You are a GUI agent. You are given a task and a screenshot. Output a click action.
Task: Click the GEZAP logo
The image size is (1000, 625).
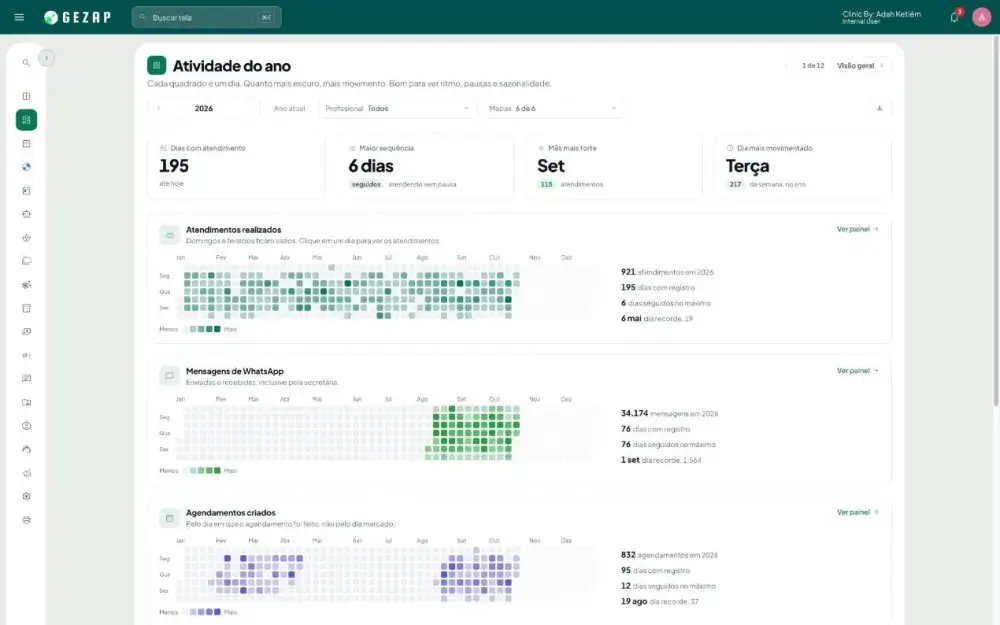click(x=77, y=17)
